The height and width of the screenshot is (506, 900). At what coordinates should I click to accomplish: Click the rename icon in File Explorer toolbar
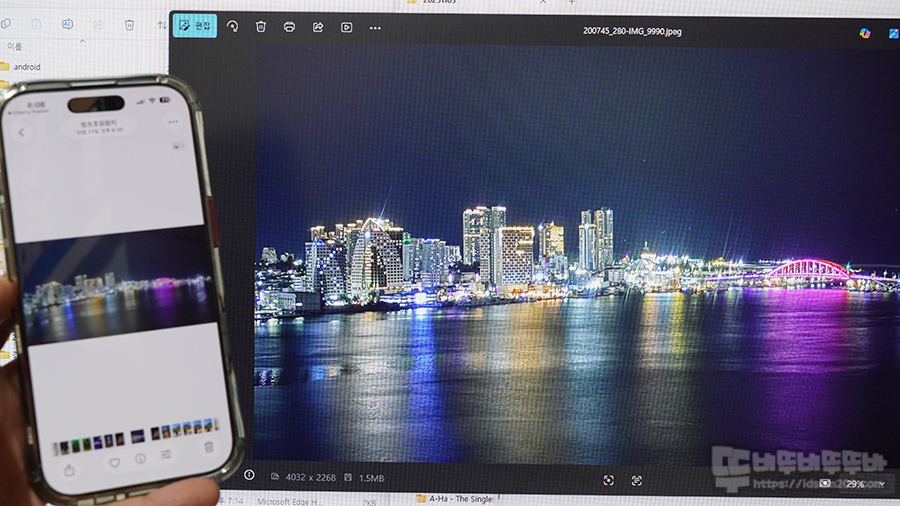(67, 24)
